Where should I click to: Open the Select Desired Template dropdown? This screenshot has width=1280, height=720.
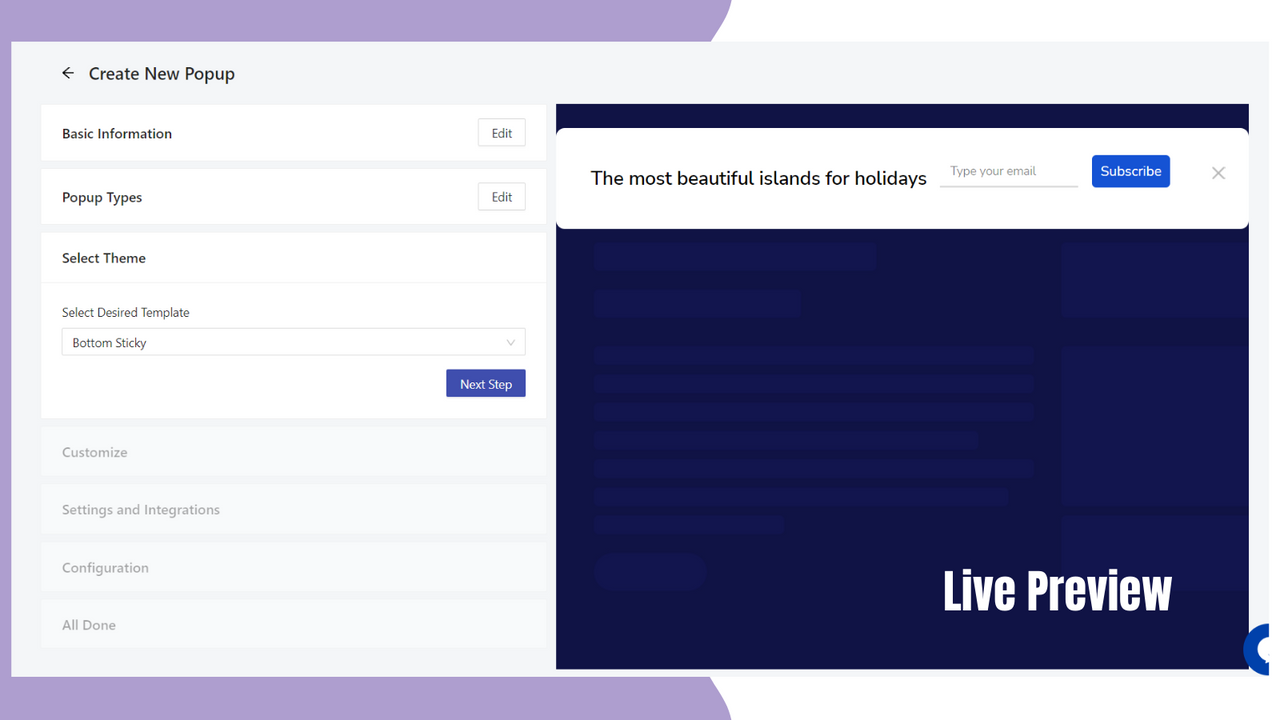(x=293, y=342)
